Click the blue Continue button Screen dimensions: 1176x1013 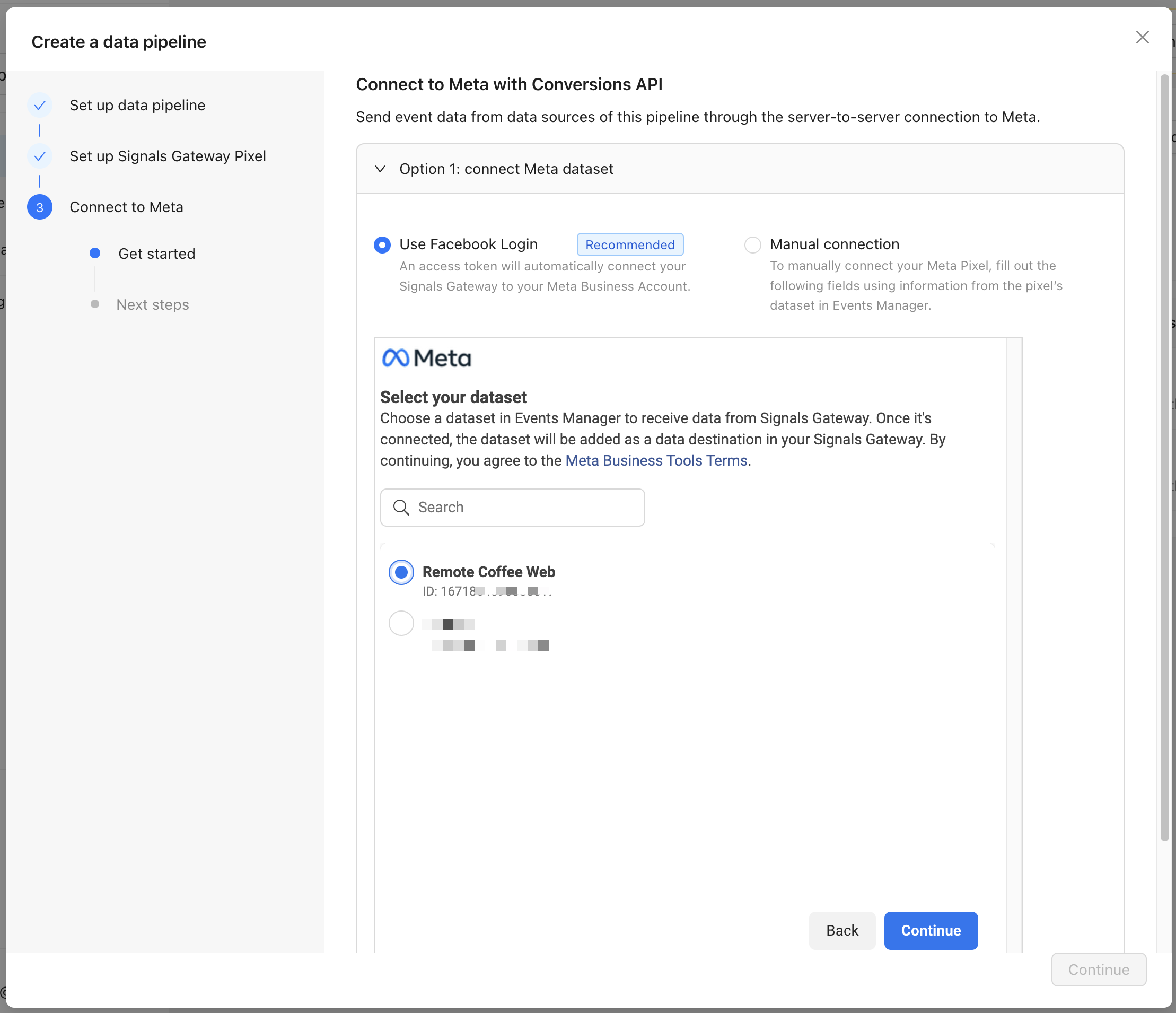931,930
